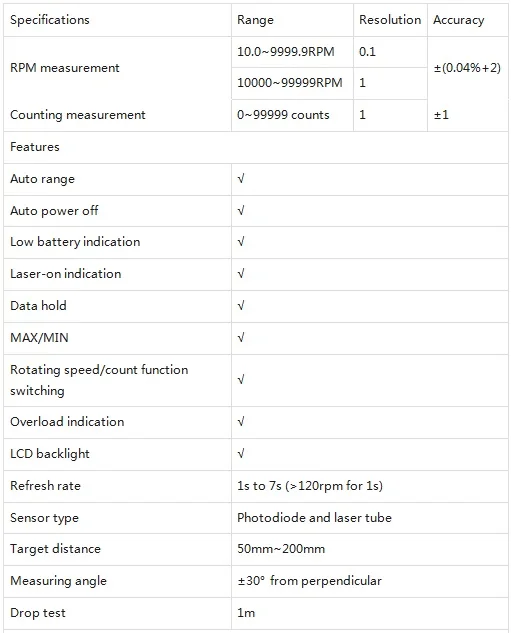
Task: Click the LCD backlight checkmark
Action: [x=241, y=454]
